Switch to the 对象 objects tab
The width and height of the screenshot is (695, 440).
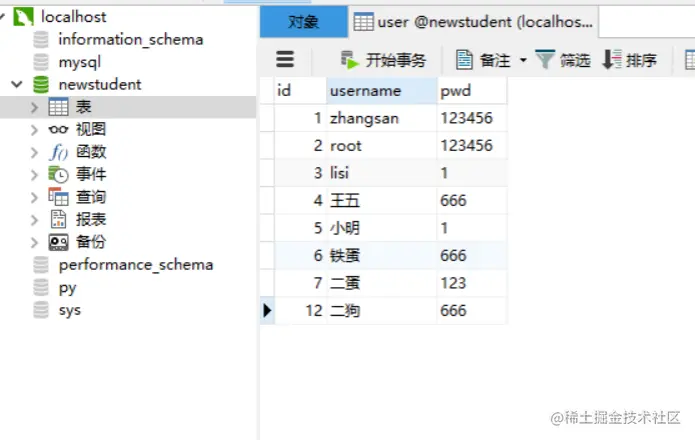tap(304, 22)
